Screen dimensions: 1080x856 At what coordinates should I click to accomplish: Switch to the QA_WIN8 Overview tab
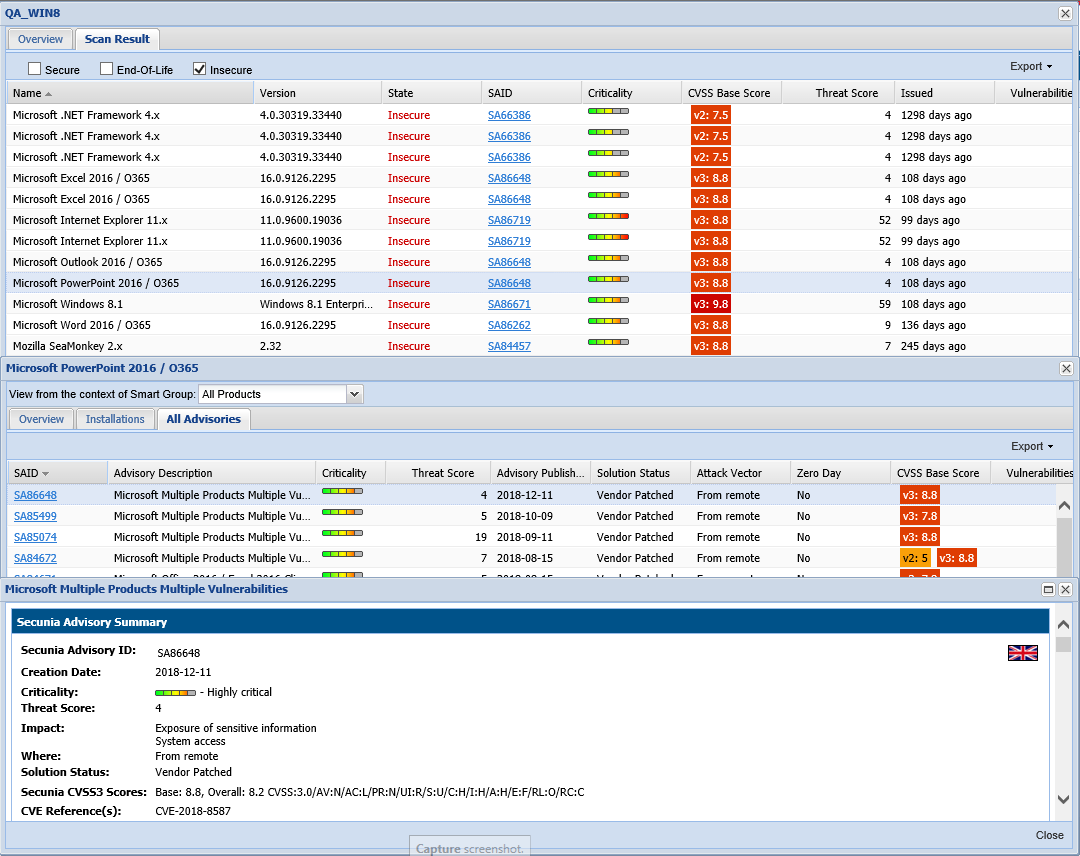click(40, 39)
